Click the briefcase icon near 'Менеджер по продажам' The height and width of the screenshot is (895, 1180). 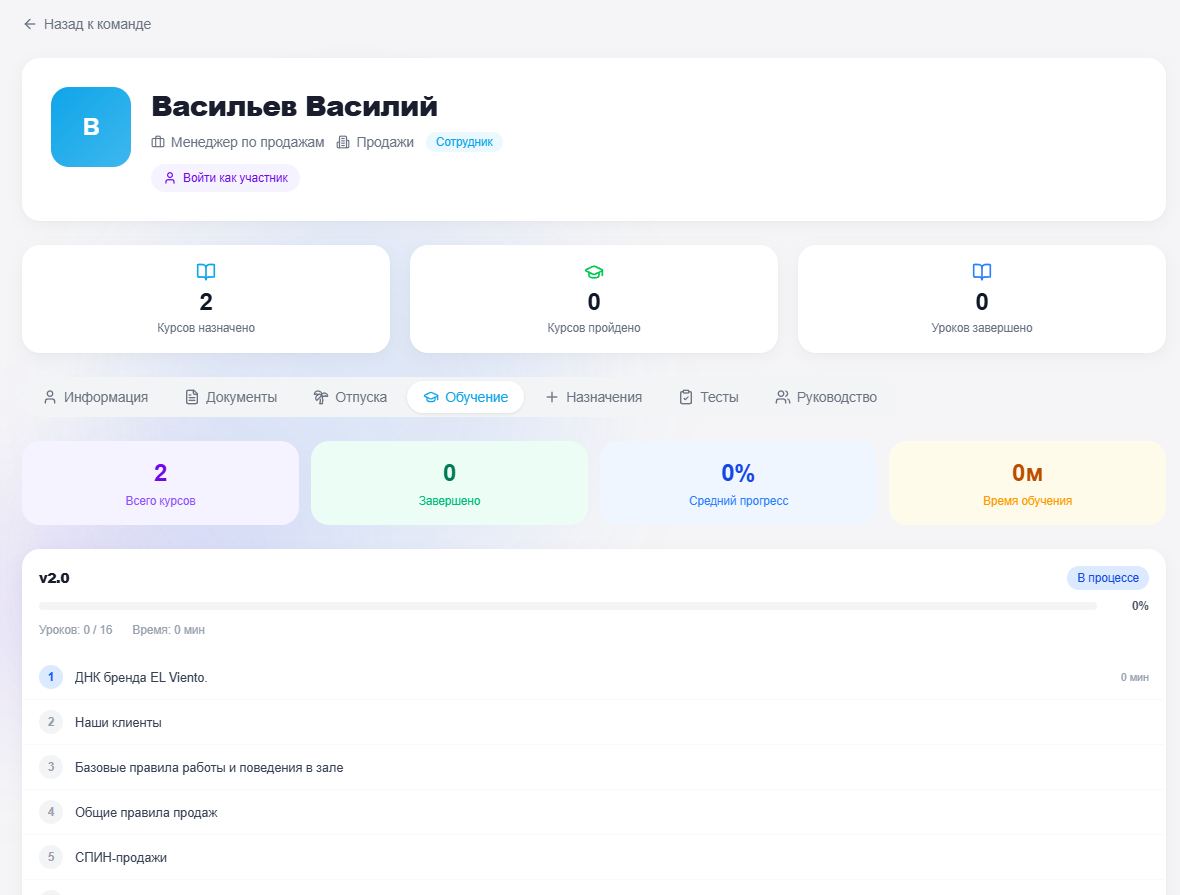[158, 142]
